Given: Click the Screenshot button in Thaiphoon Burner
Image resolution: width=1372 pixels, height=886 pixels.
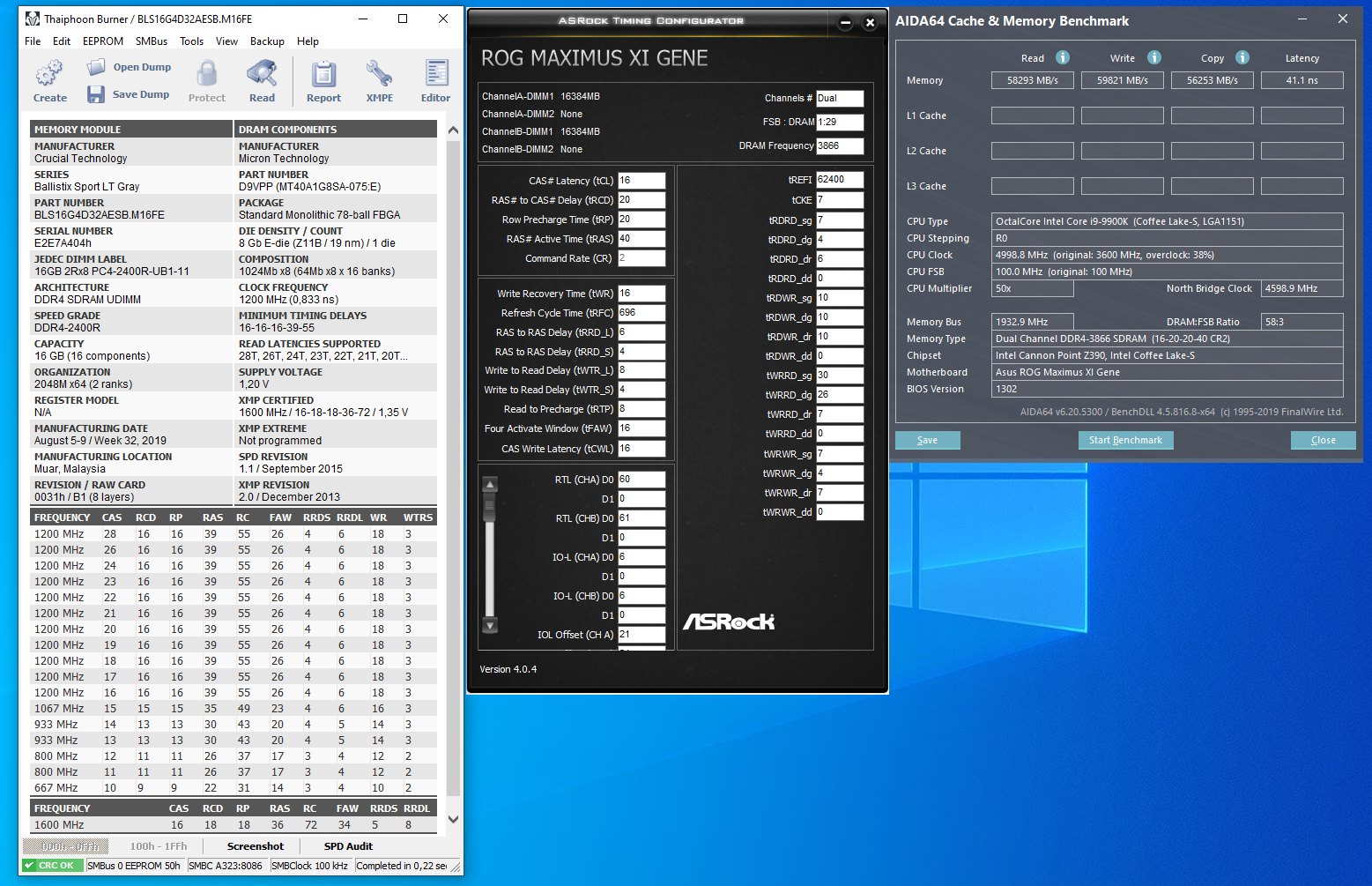Looking at the screenshot, I should tap(256, 846).
